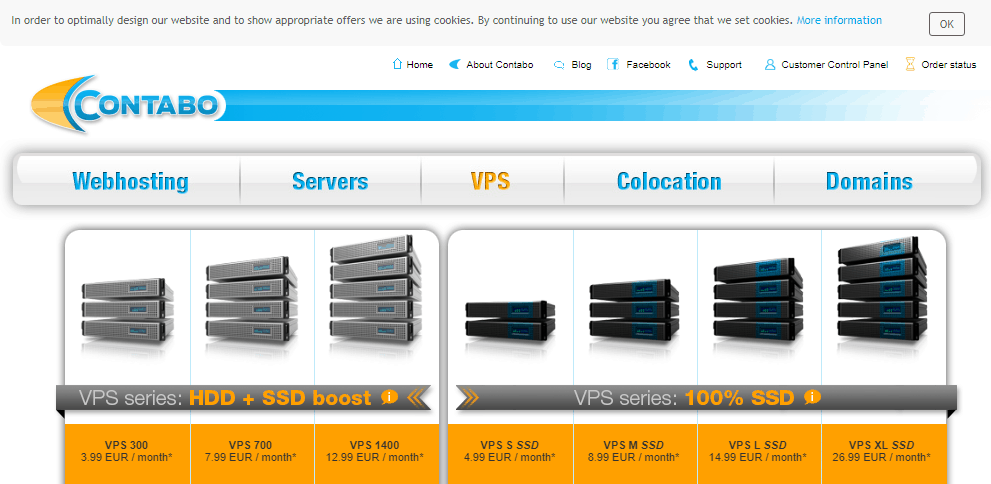
Task: Click the Order status hourglass icon
Action: [910, 64]
